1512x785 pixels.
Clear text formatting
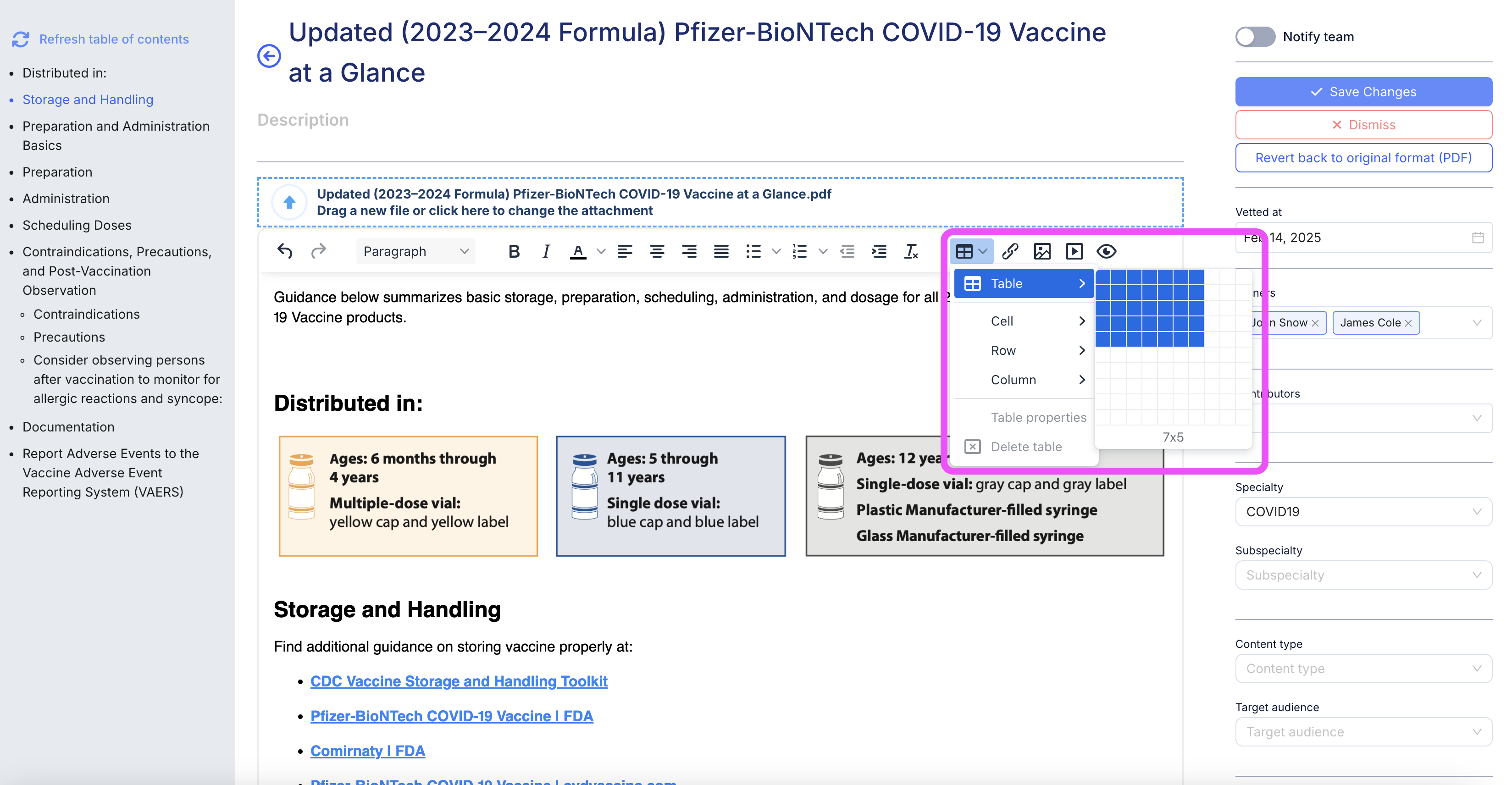(911, 251)
